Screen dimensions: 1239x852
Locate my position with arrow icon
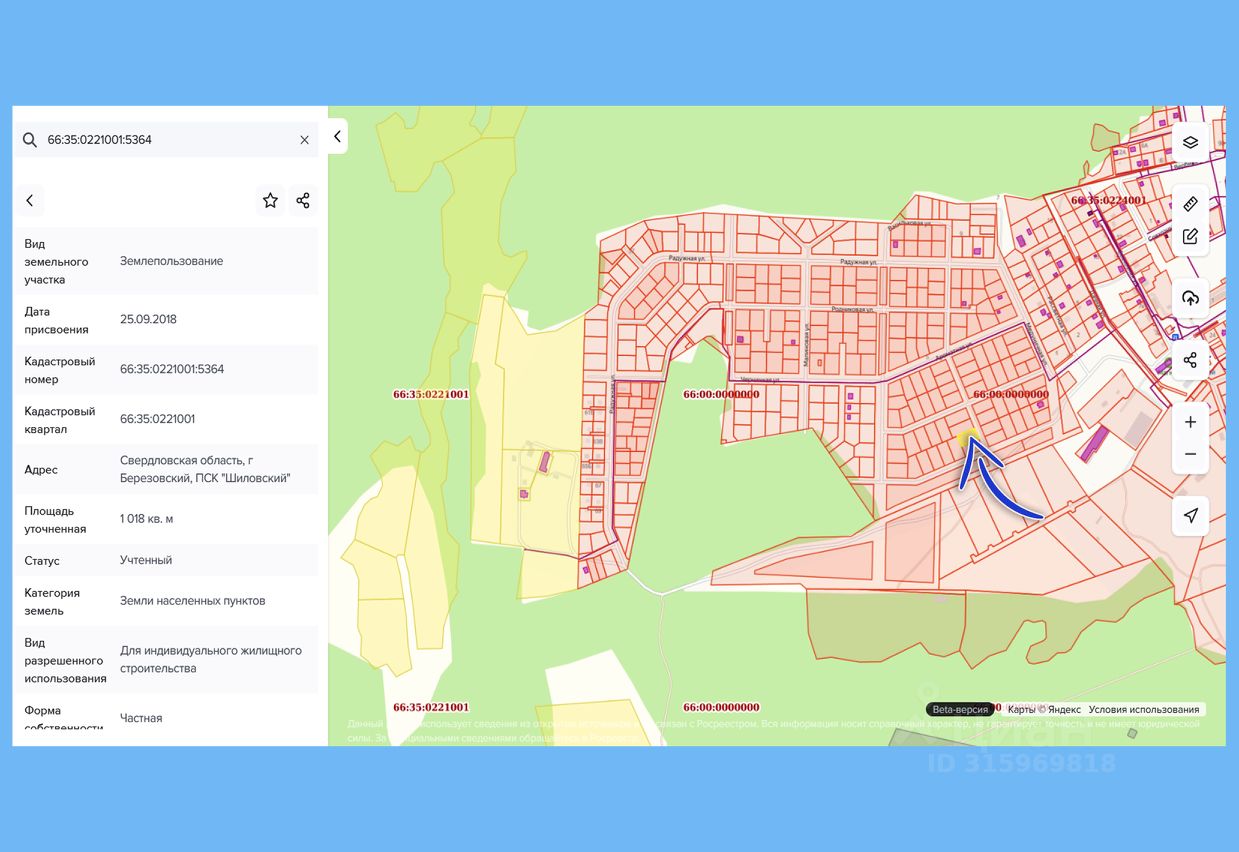pos(1190,515)
